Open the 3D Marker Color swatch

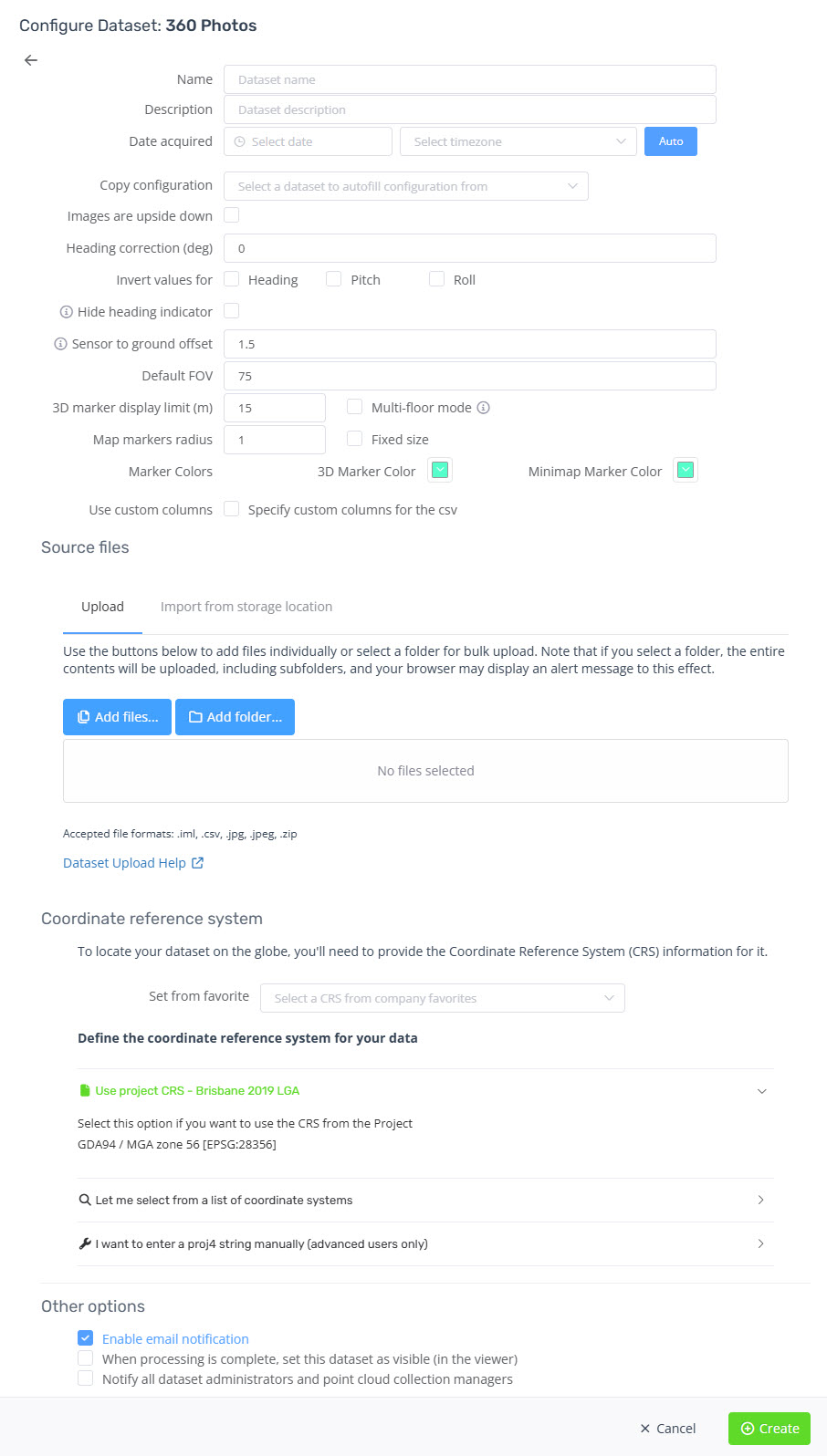(x=440, y=471)
